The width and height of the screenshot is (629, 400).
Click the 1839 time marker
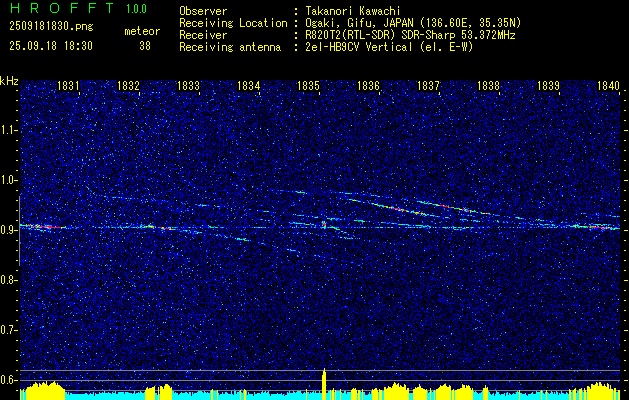pyautogui.click(x=548, y=85)
